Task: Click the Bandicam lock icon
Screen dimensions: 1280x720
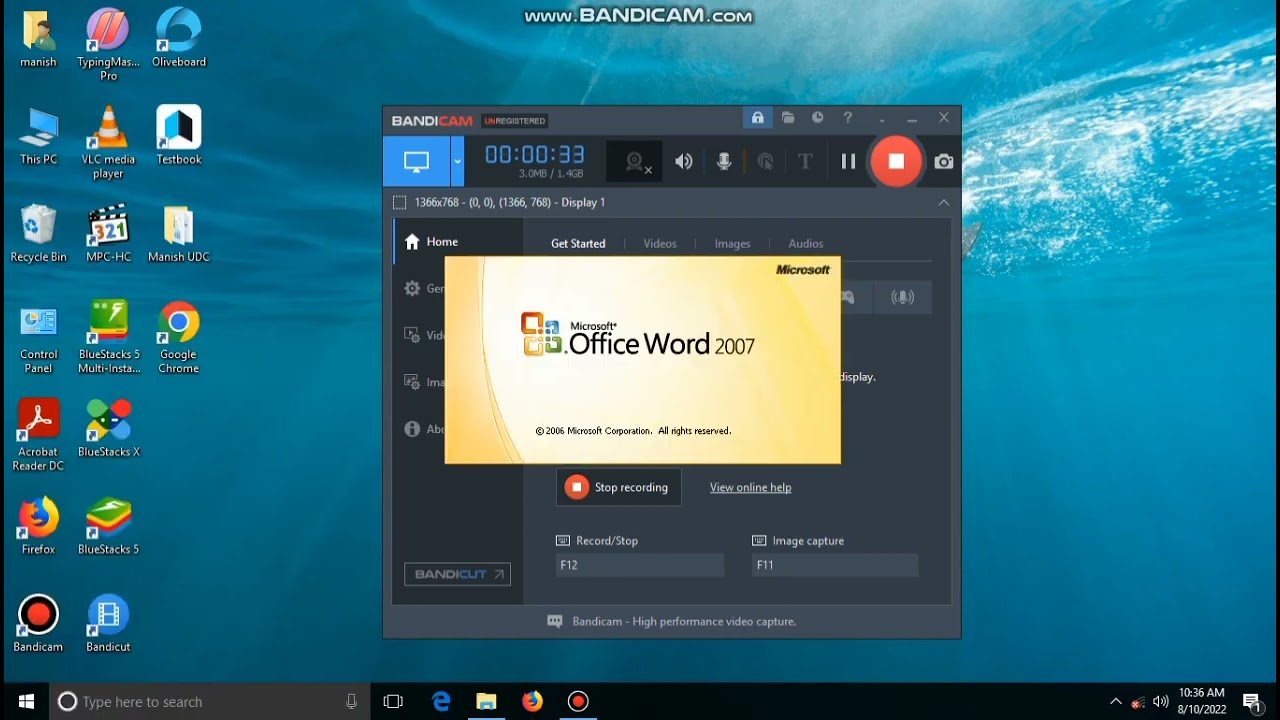Action: [x=757, y=118]
